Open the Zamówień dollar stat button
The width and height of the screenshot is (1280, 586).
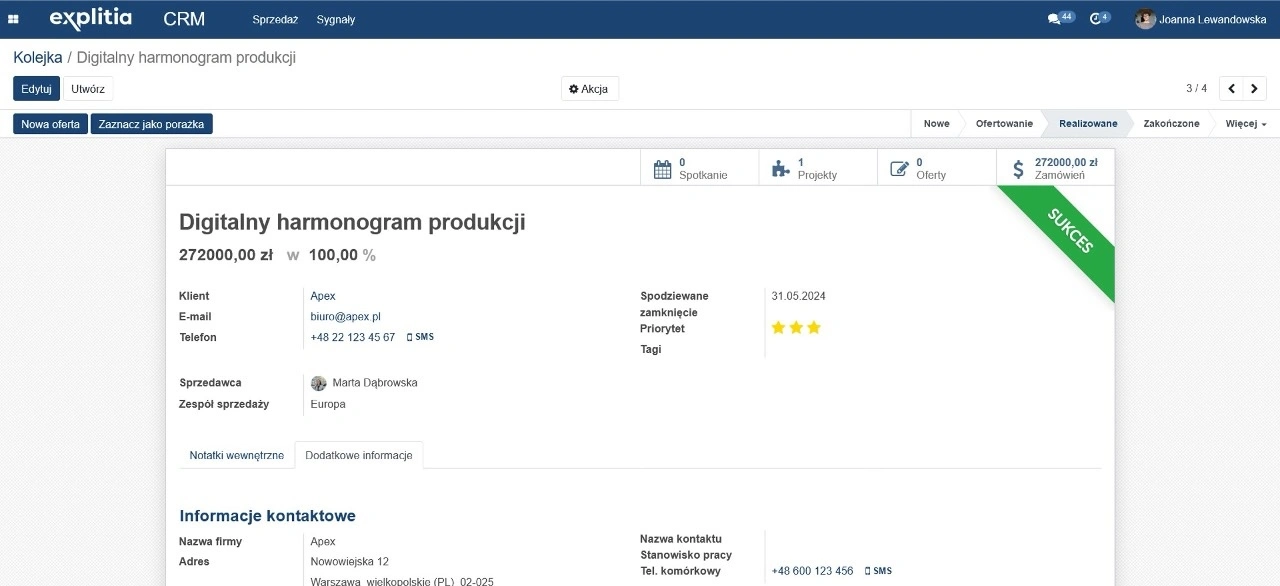tap(1055, 168)
